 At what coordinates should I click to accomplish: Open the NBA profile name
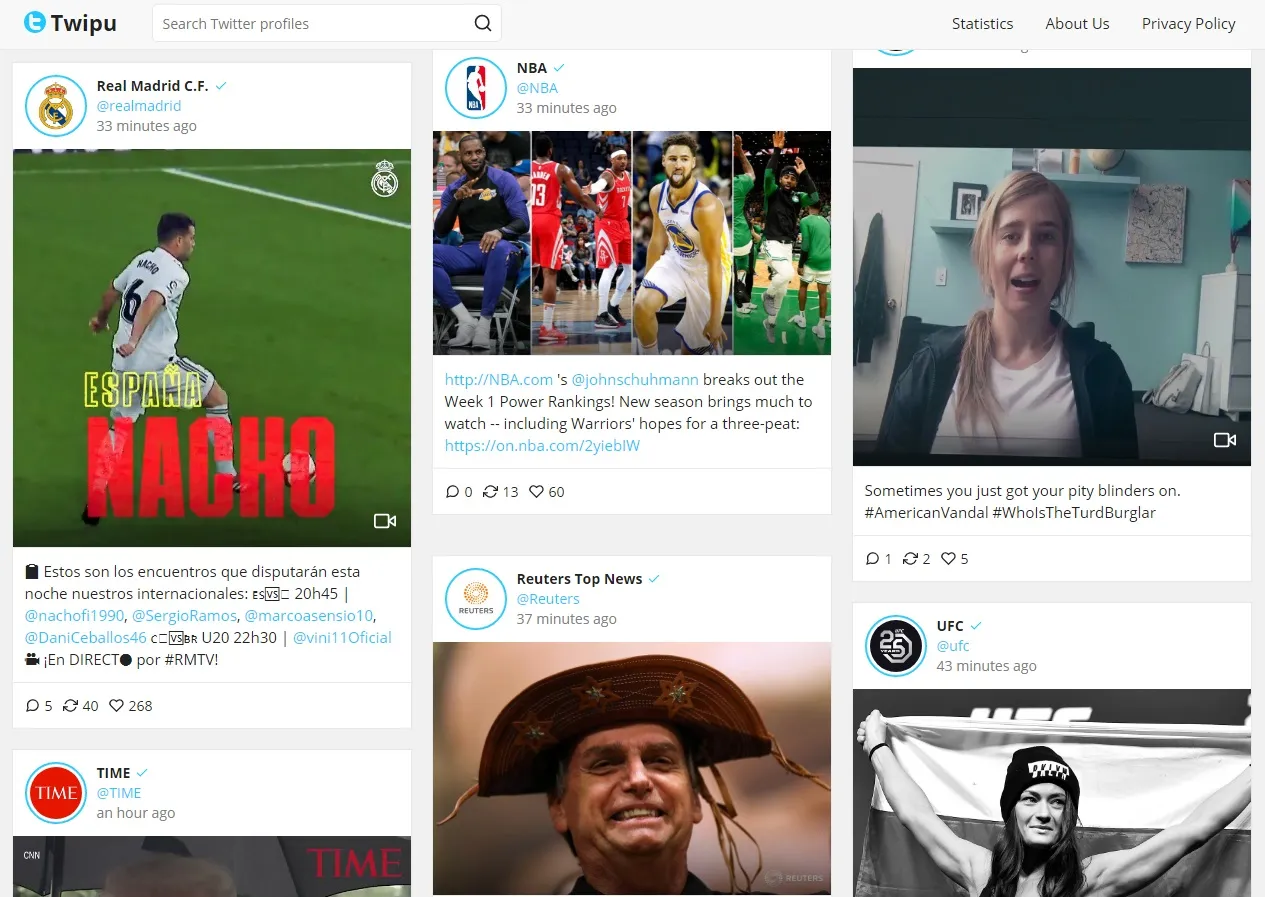tap(532, 68)
